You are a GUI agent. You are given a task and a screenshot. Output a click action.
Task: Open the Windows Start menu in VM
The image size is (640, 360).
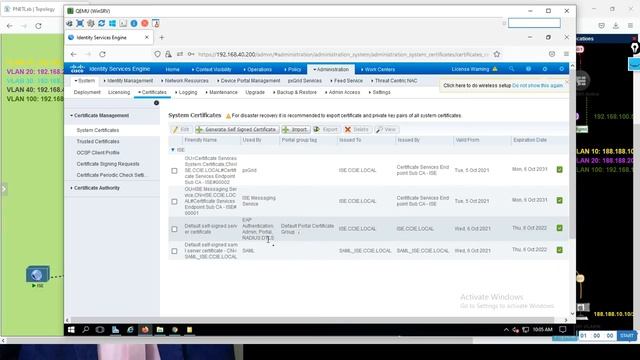[71, 329]
